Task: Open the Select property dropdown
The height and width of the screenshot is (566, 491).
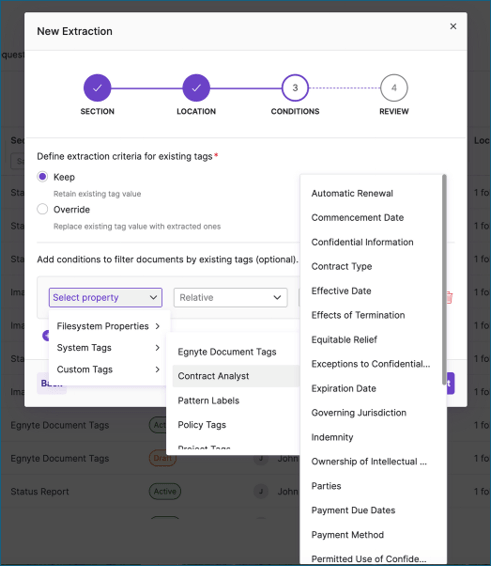Action: tap(105, 297)
